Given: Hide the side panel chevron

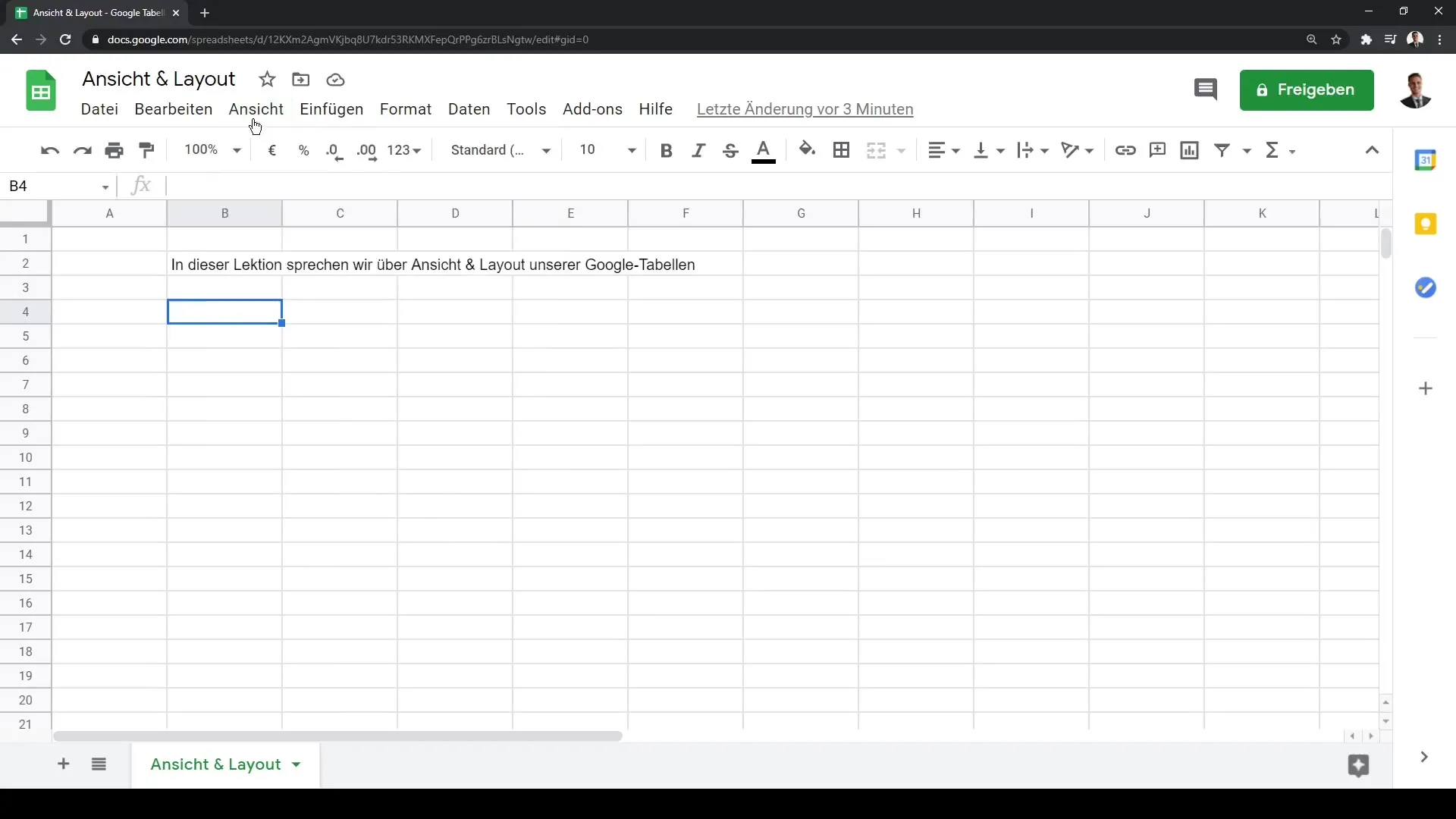Looking at the screenshot, I should (1424, 757).
